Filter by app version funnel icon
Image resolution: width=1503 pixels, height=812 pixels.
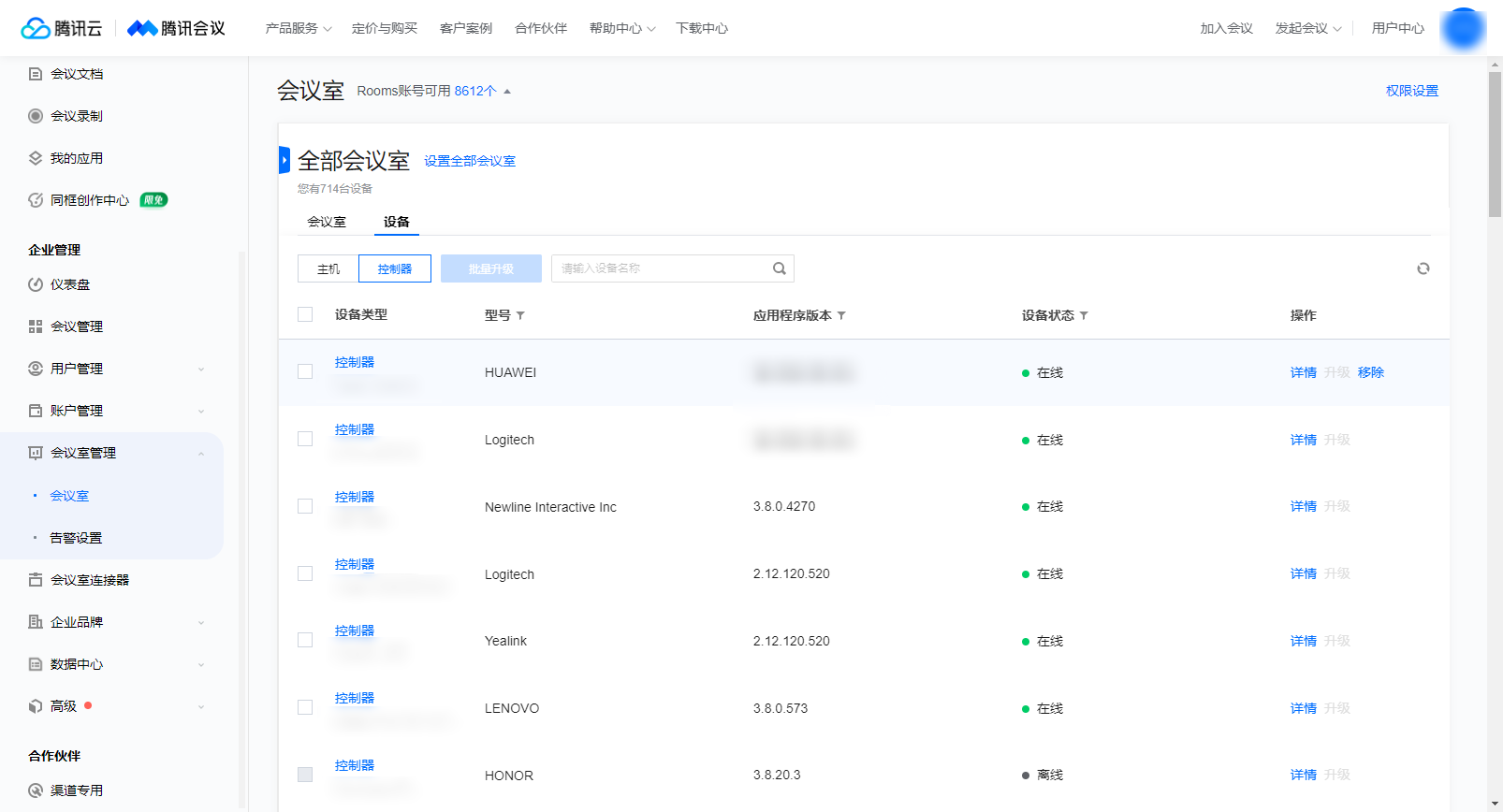point(841,316)
